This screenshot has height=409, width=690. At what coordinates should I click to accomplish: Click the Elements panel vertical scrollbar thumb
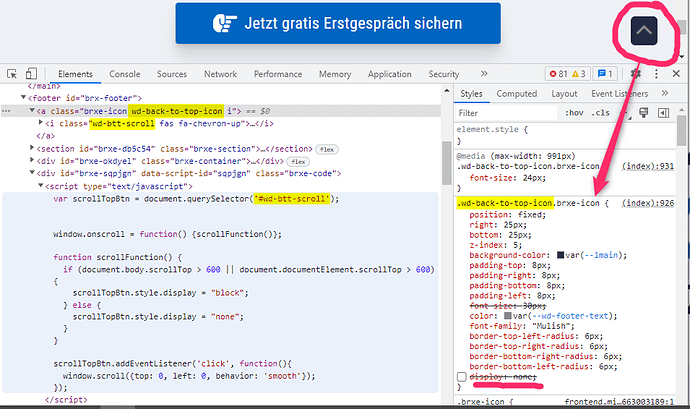(x=447, y=163)
